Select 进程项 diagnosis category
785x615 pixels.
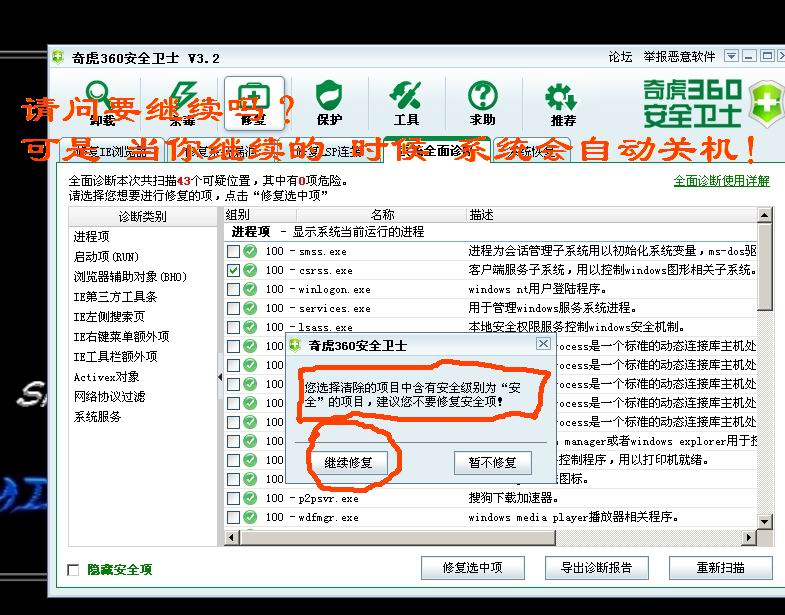click(92, 236)
